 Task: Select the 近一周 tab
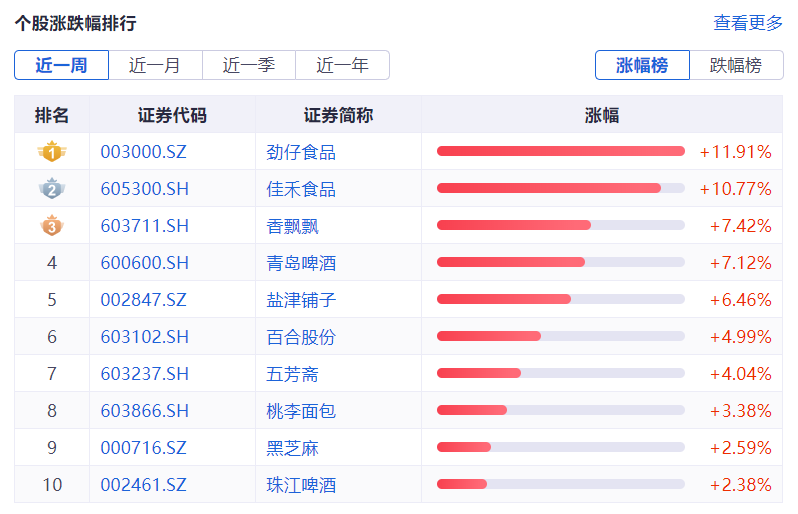[x=61, y=65]
